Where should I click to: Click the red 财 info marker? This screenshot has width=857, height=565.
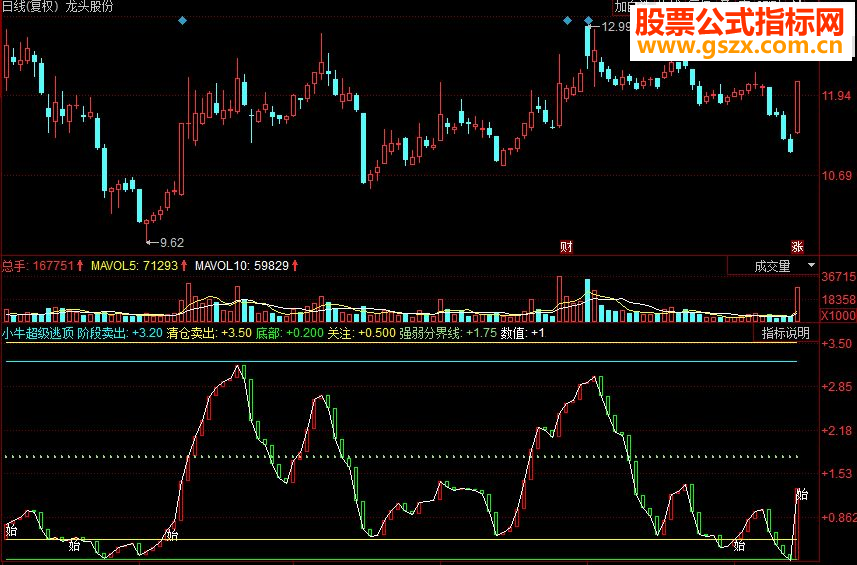pos(566,247)
